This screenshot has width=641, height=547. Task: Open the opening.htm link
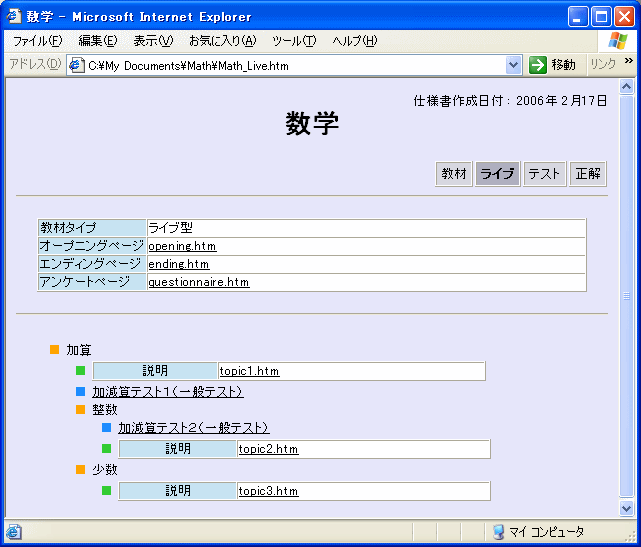pos(182,246)
